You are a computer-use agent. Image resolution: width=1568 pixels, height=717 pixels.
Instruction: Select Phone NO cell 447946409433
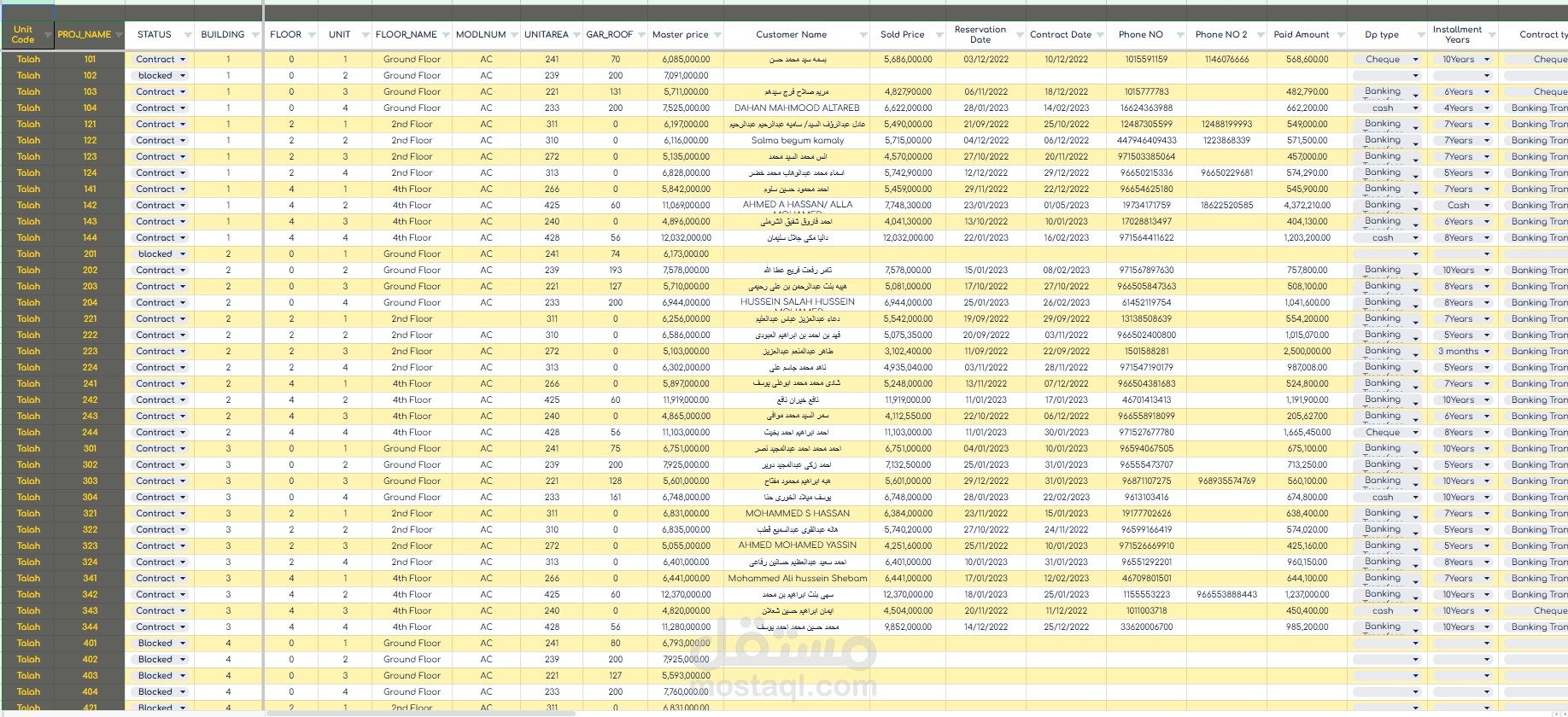click(1147, 141)
